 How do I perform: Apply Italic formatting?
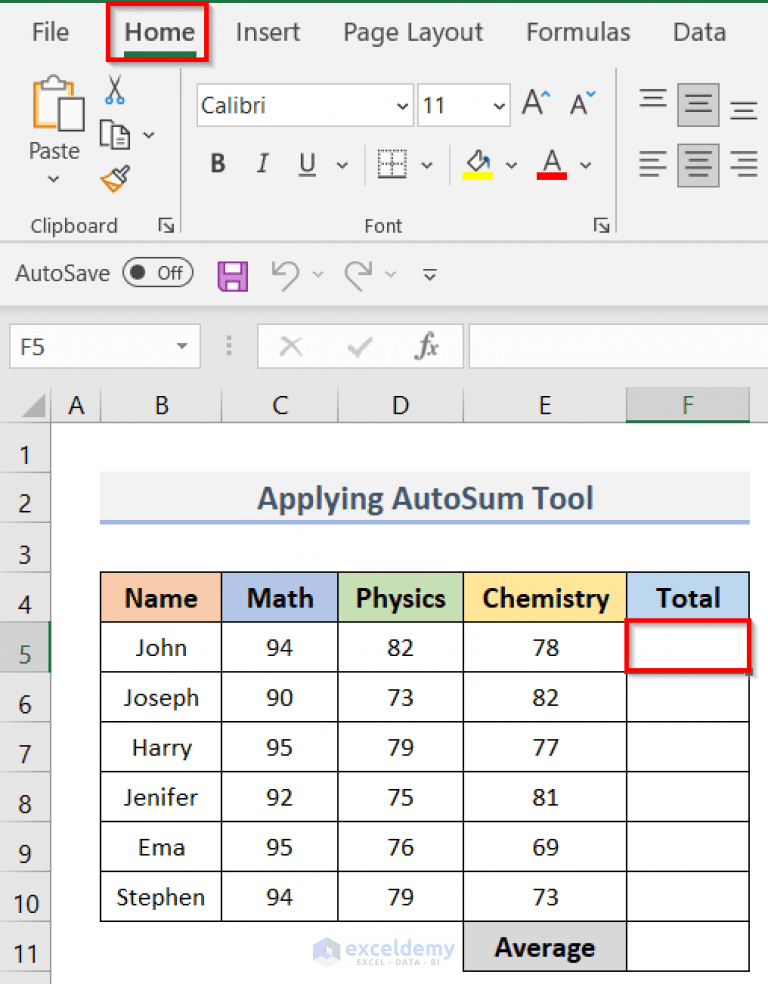(x=262, y=164)
